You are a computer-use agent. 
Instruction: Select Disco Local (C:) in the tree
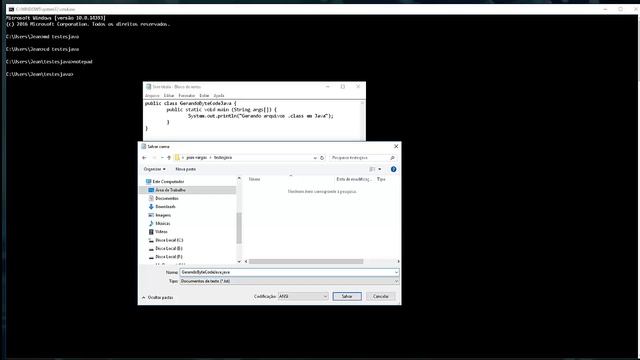(x=169, y=240)
